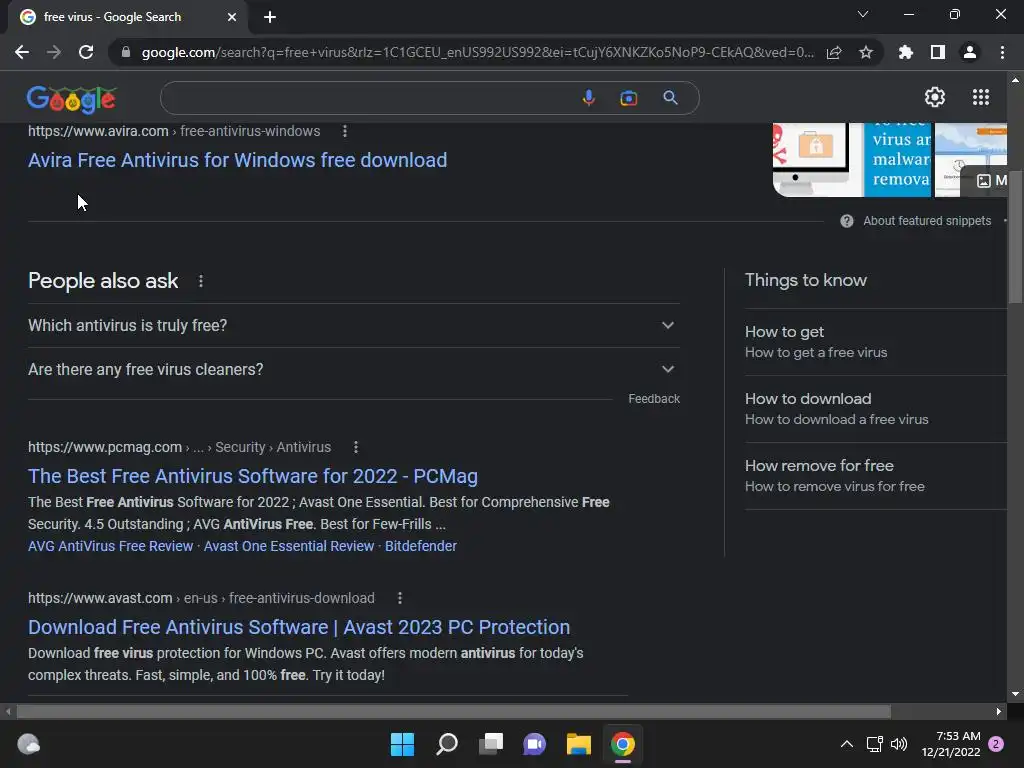Click the scroll right arrow
The height and width of the screenshot is (768, 1024).
[999, 711]
